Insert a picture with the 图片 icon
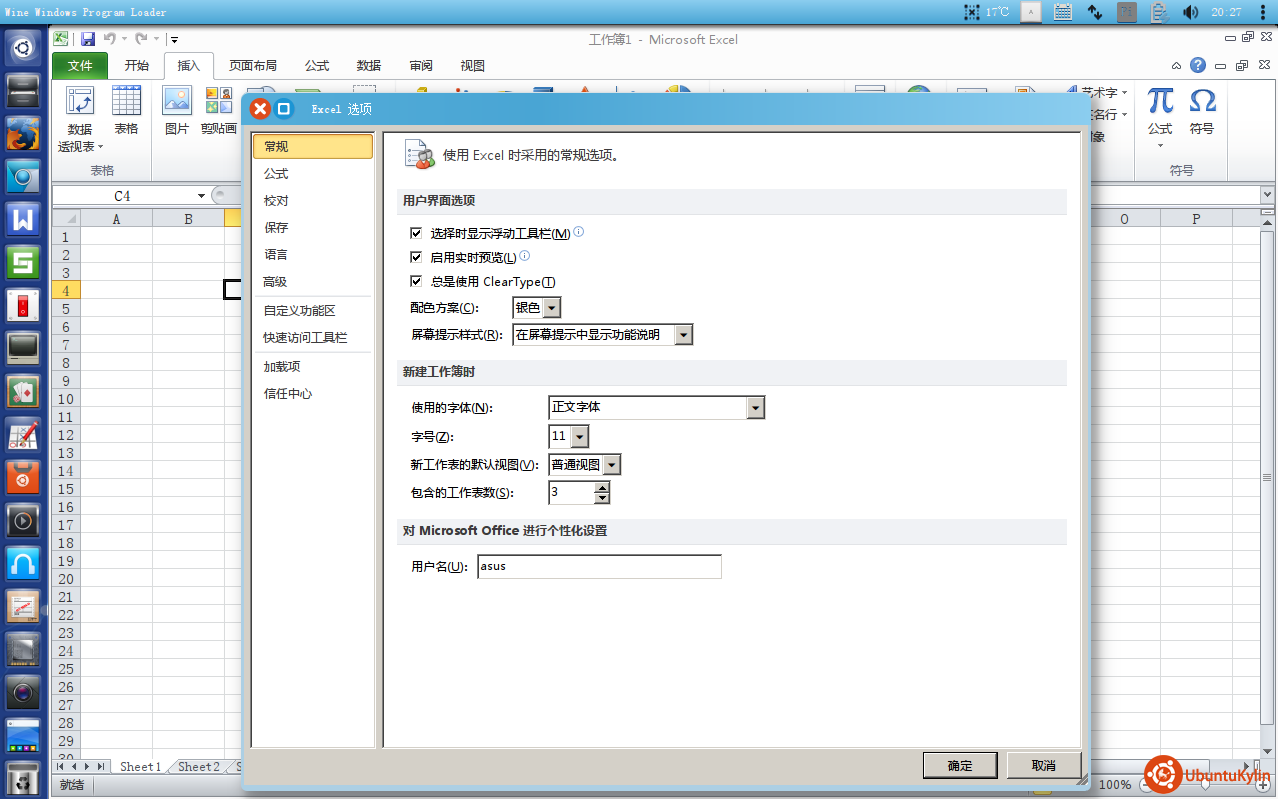Viewport: 1278px width, 799px height. 177,104
